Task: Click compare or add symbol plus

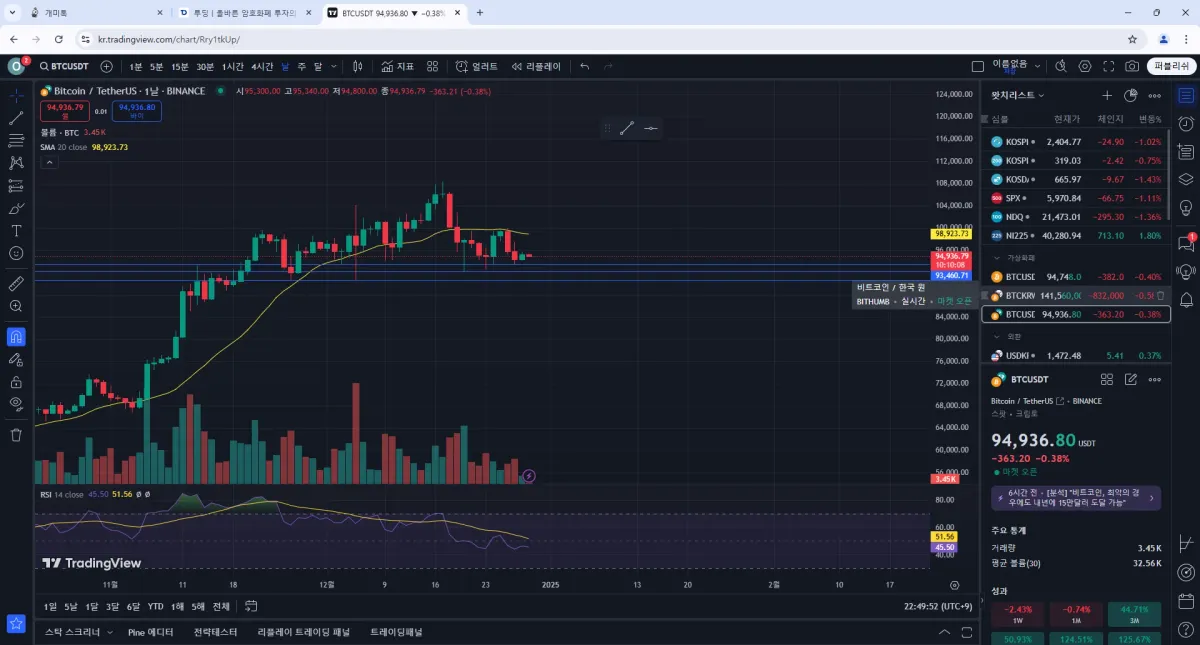Action: tap(107, 66)
